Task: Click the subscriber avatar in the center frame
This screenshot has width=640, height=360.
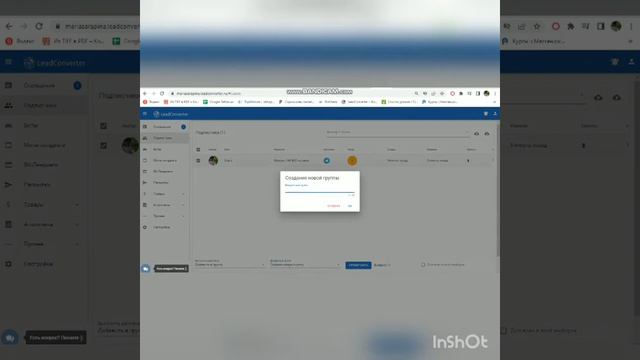Action: [213, 160]
